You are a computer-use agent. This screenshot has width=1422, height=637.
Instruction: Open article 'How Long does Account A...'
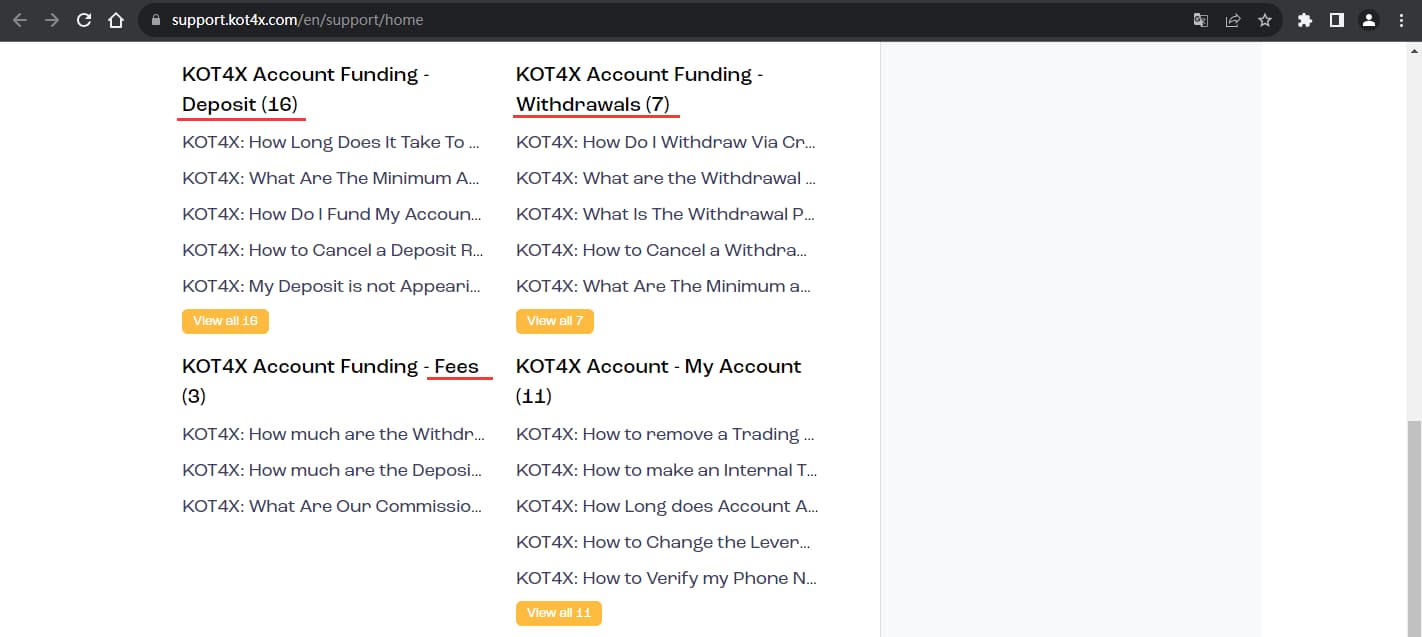[x=667, y=506]
